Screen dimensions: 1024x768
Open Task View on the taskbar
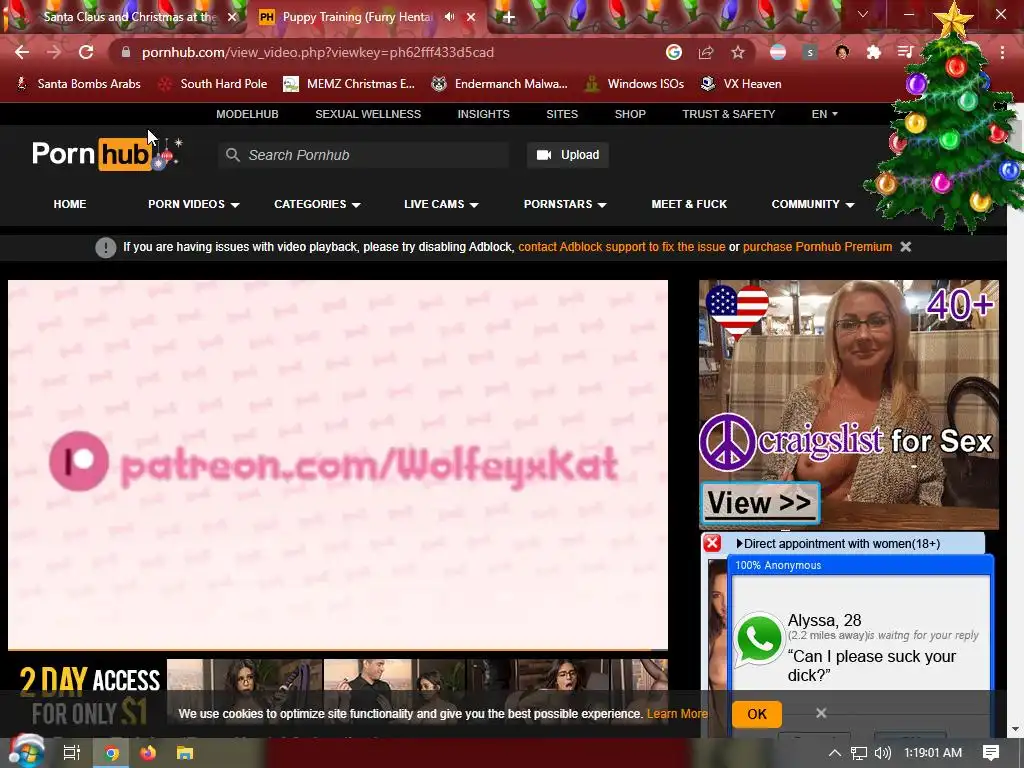pos(71,753)
